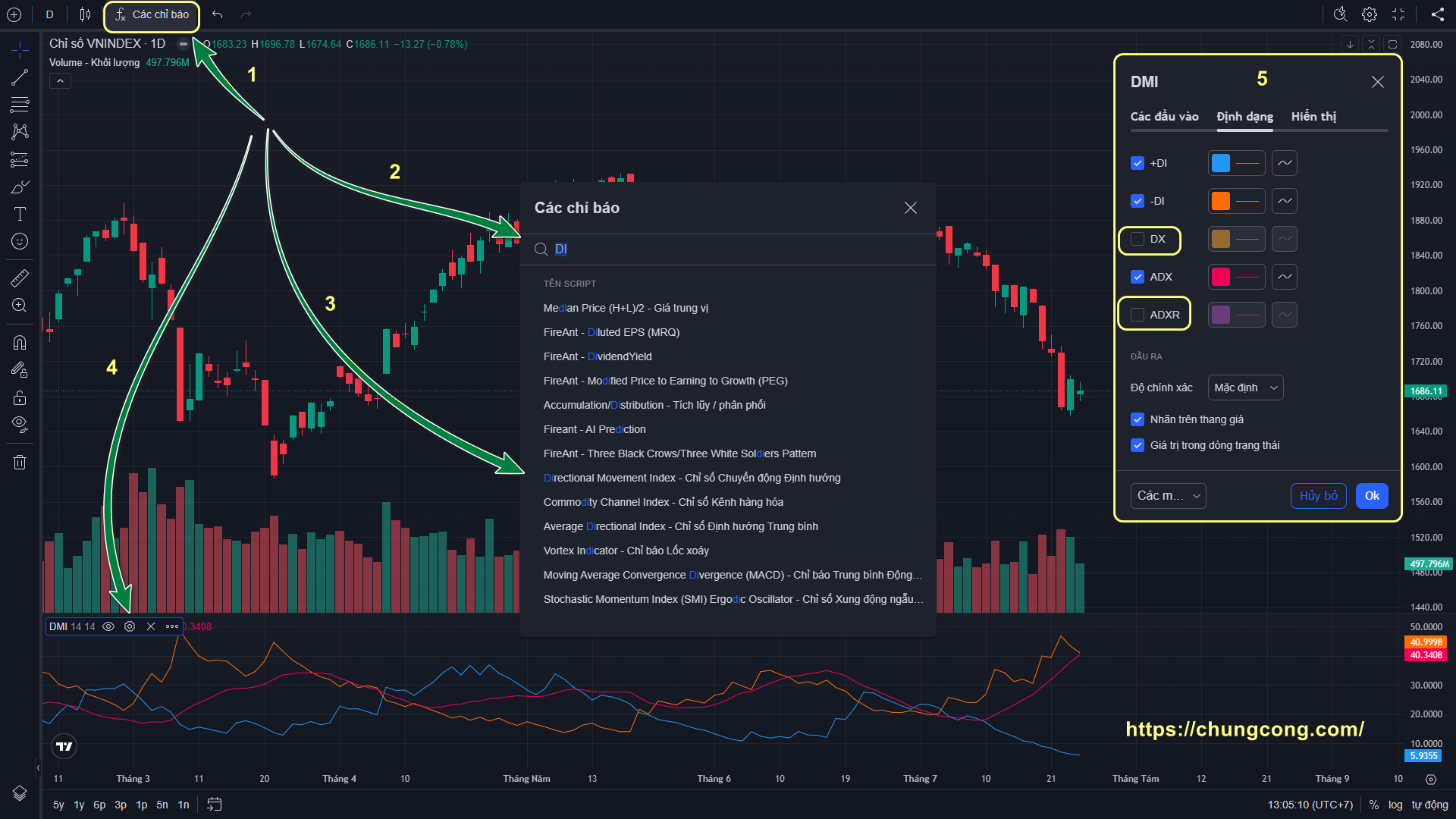The width and height of the screenshot is (1456, 819).
Task: Open DMI indicator settings gear
Action: tap(130, 626)
